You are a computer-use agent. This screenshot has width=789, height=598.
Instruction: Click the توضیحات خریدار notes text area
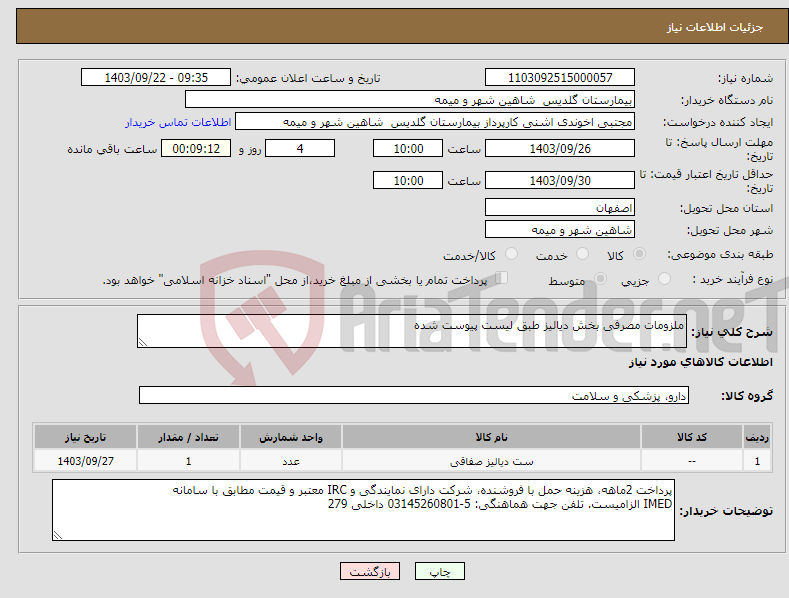point(363,510)
